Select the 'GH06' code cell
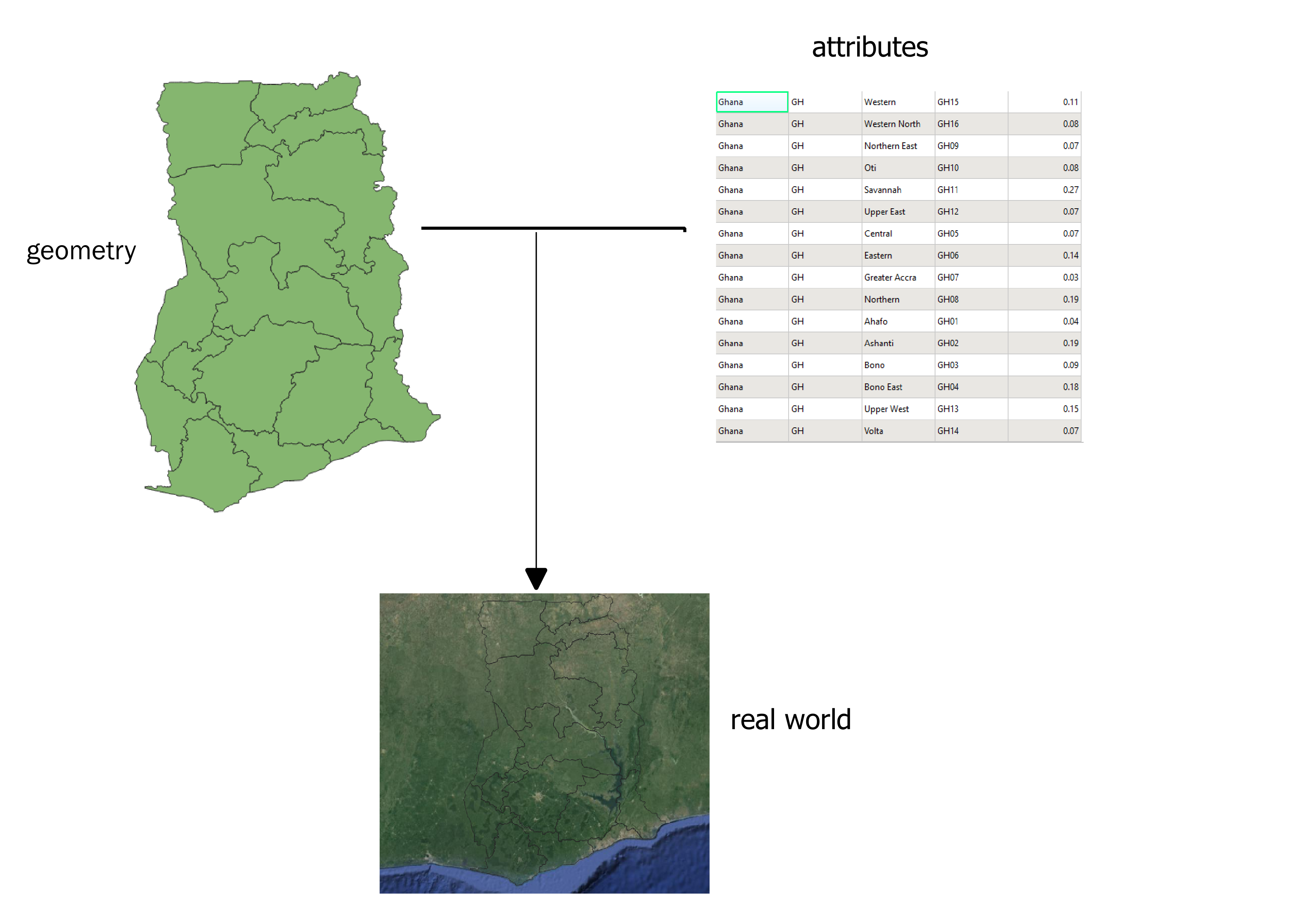Screen dimensions: 1307x924 pyautogui.click(x=971, y=256)
